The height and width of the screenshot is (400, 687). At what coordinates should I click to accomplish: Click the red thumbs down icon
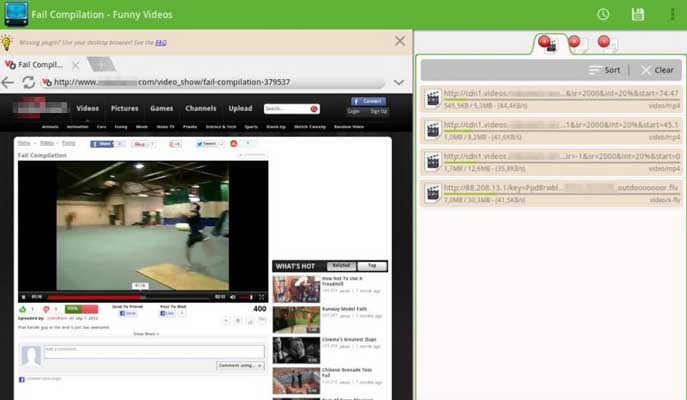click(46, 309)
